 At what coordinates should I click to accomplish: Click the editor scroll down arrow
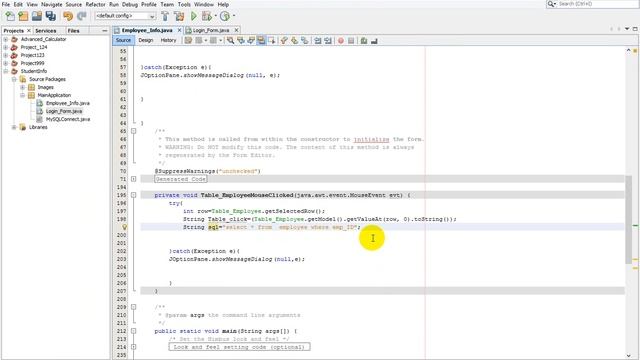click(629, 356)
